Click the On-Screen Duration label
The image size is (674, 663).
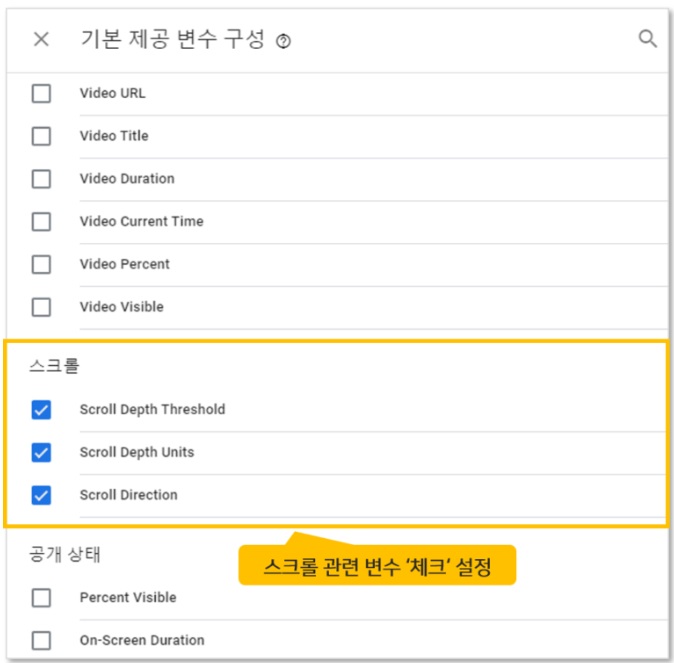coord(142,640)
